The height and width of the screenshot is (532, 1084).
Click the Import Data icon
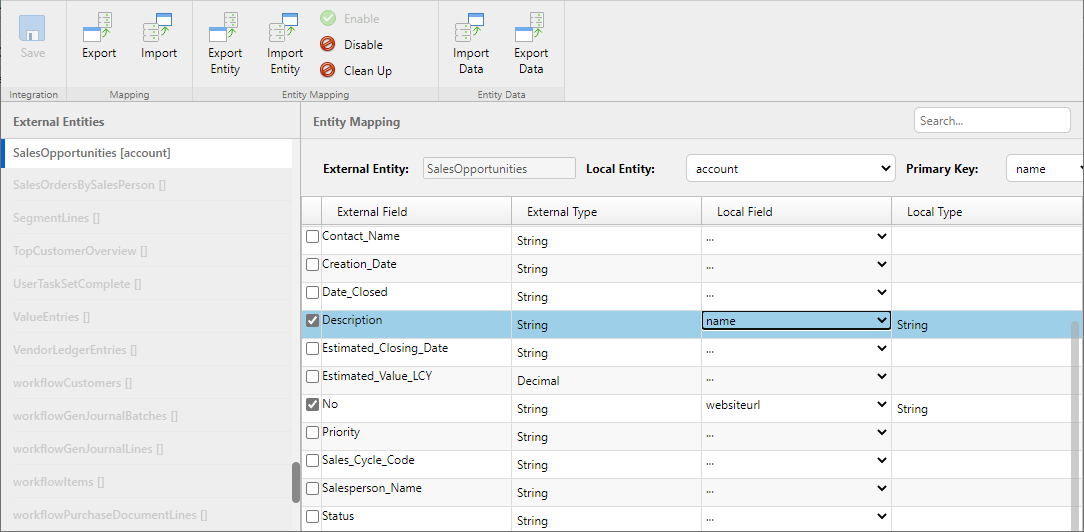pyautogui.click(x=470, y=27)
